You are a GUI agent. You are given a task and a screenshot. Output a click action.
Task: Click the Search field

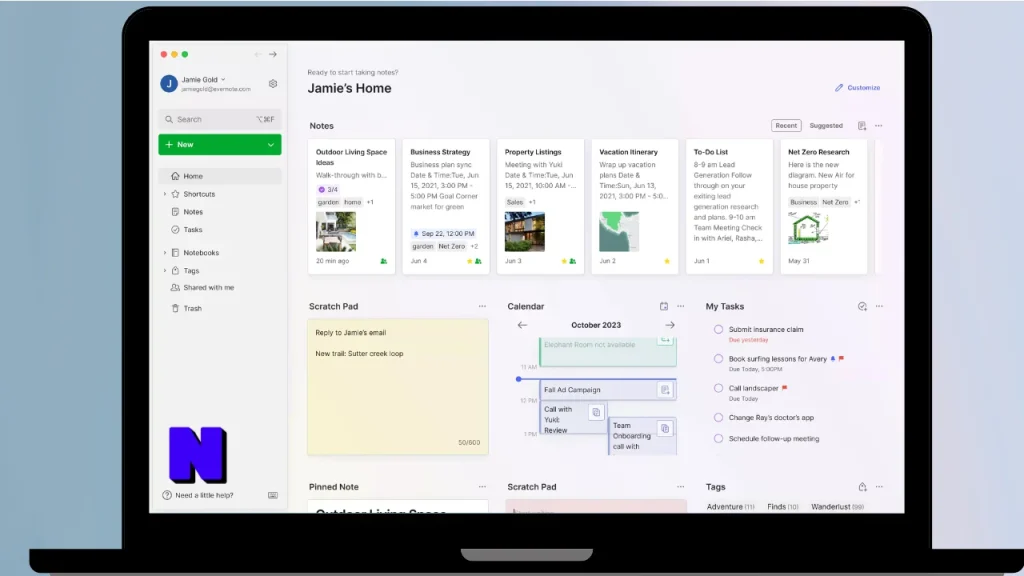pos(219,120)
